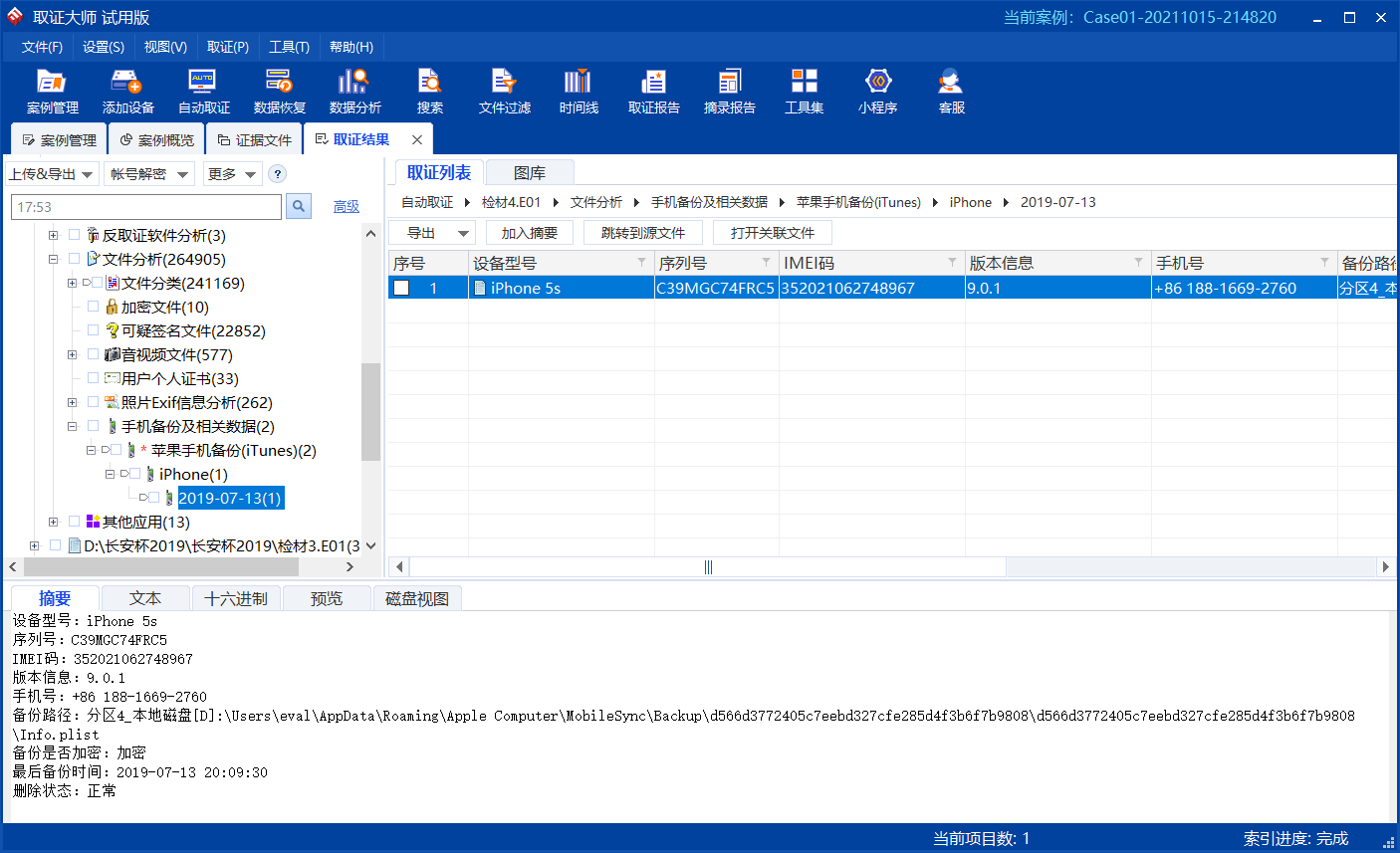
Task: Click 跳转到源文件 button
Action: pos(643,233)
